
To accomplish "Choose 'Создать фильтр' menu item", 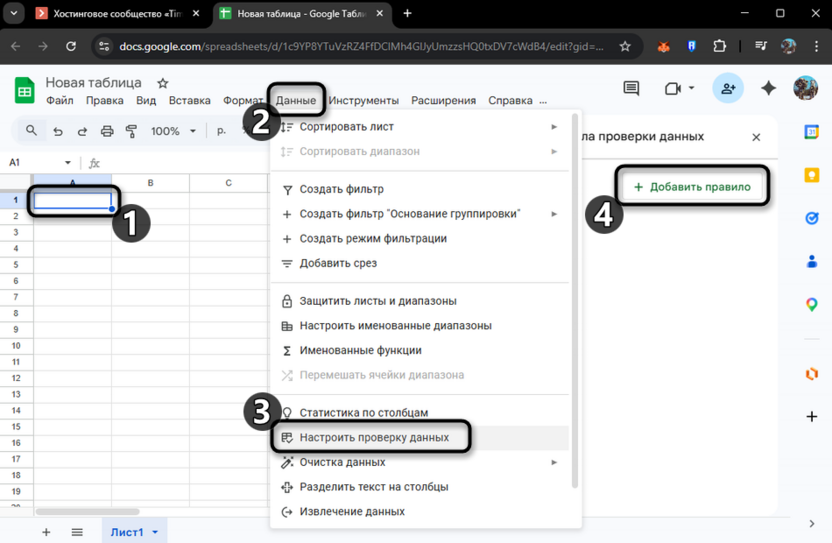I will click(x=420, y=189).
